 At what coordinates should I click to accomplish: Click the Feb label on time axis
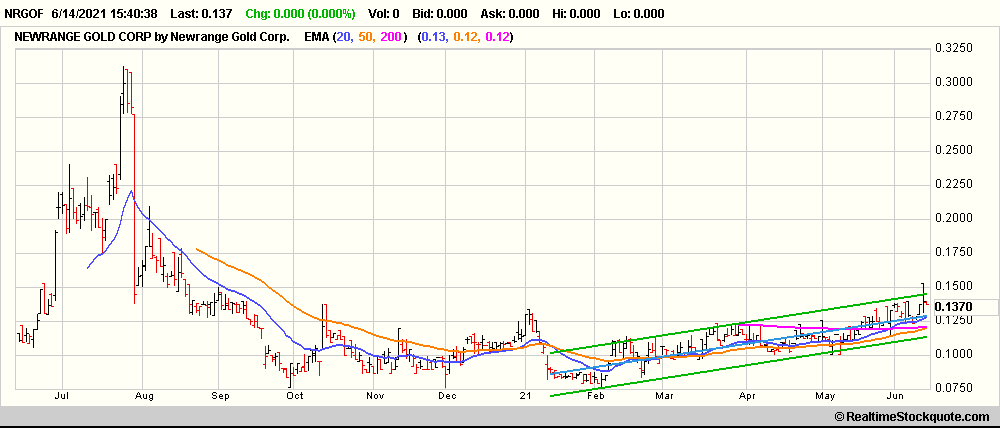click(x=595, y=397)
